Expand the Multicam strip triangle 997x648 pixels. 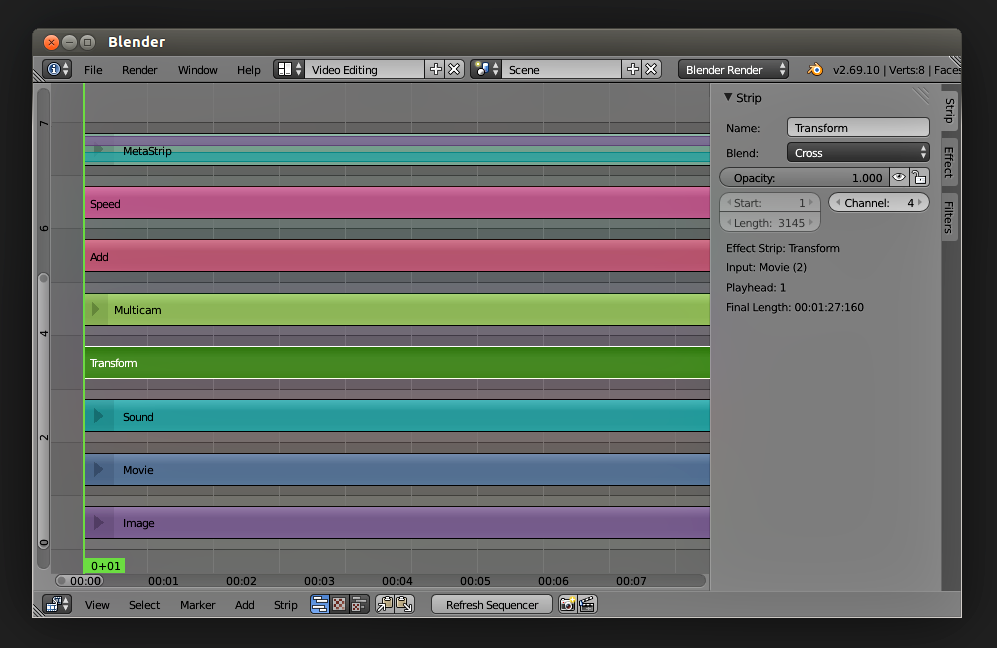tap(95, 310)
